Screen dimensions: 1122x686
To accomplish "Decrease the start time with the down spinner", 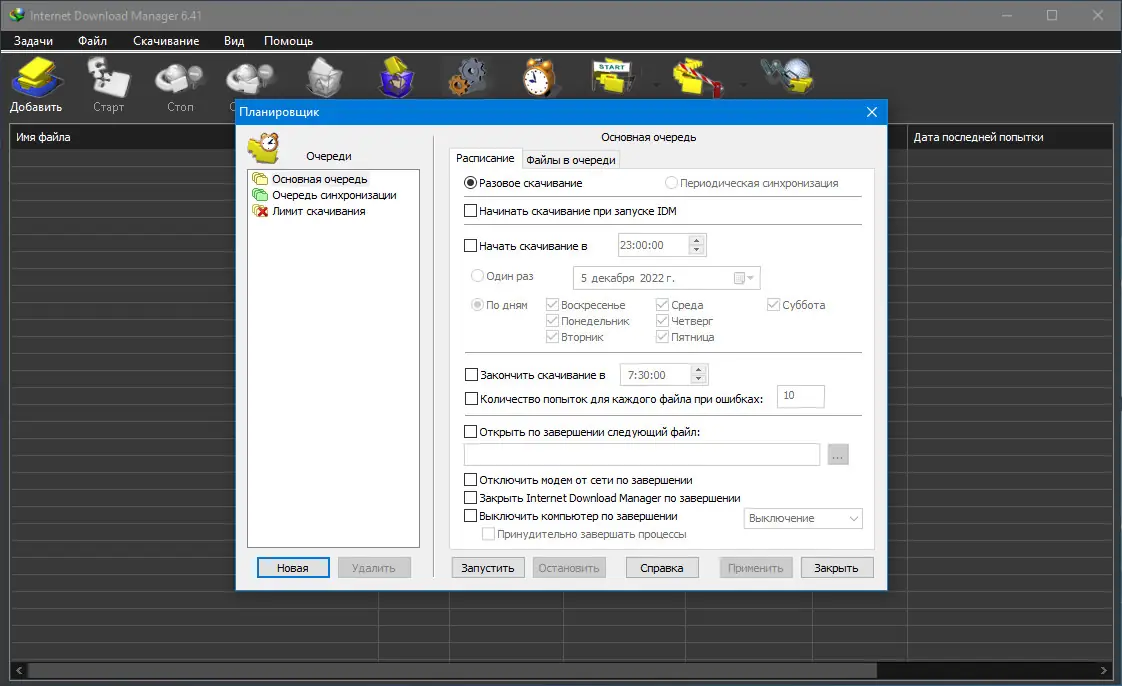I will pos(696,250).
